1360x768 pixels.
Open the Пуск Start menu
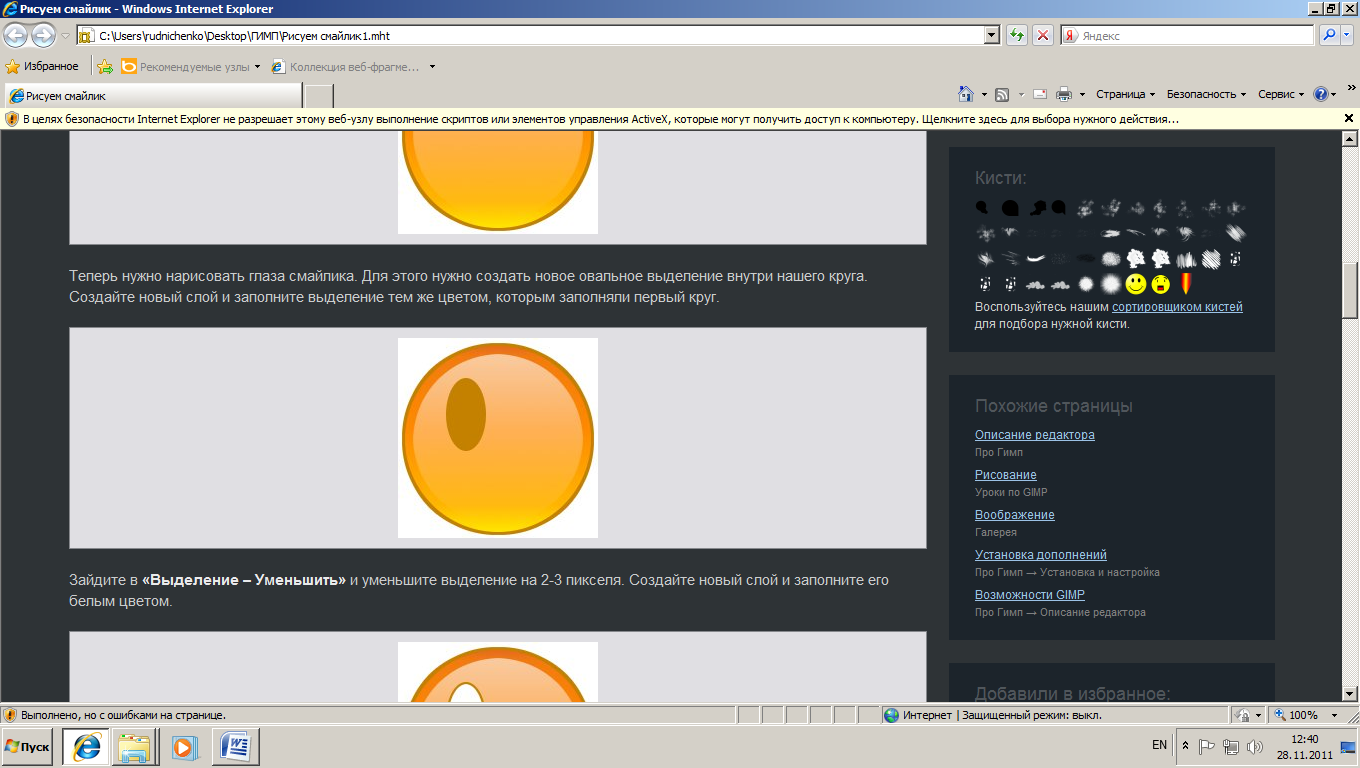[x=28, y=747]
